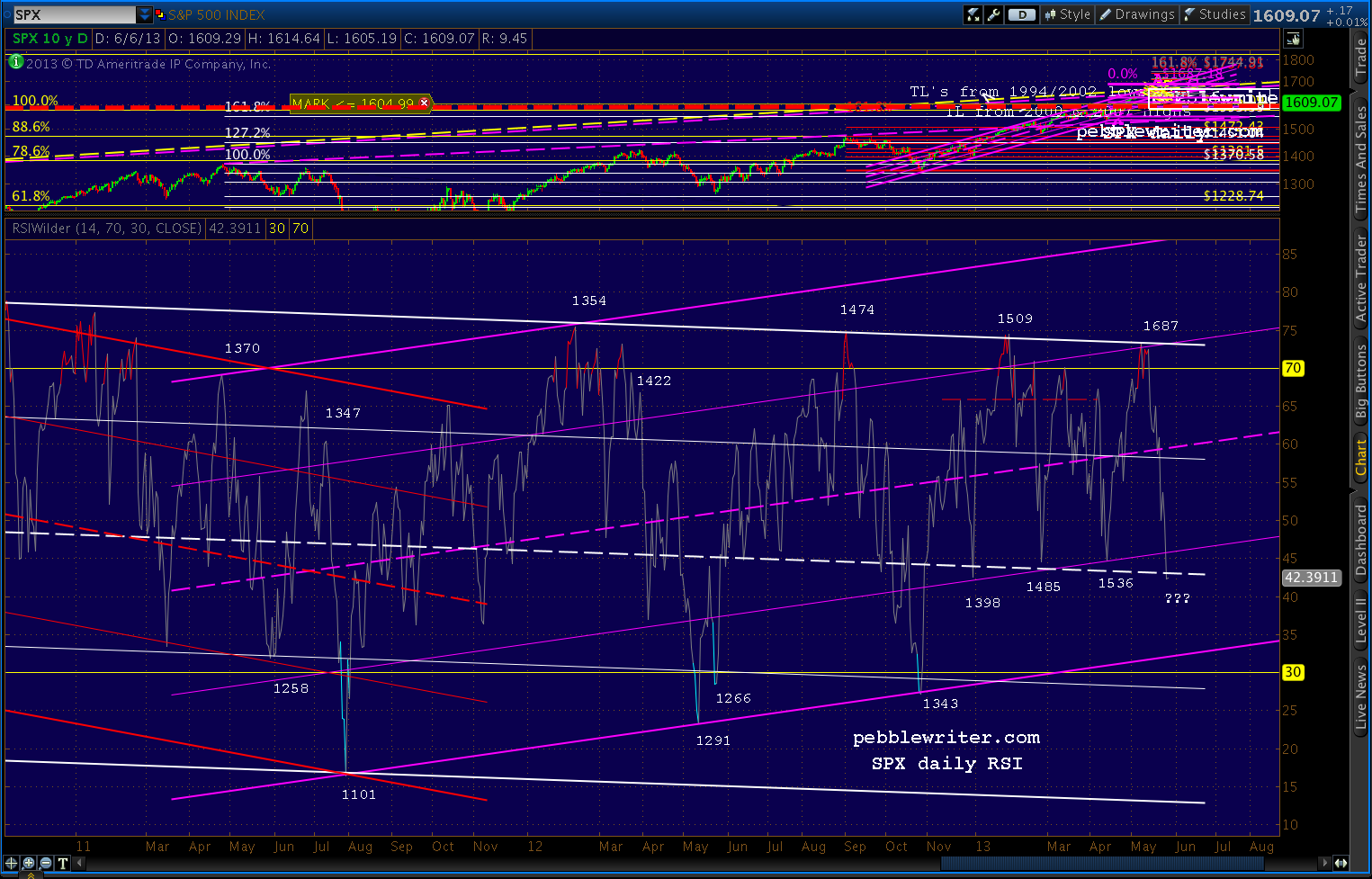The height and width of the screenshot is (879, 1372).
Task: Open the Drawings menu
Action: (x=1137, y=14)
